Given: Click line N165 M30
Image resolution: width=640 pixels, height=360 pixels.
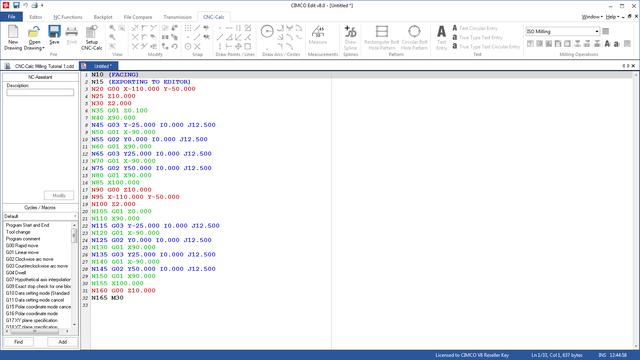Looking at the screenshot, I should pyautogui.click(x=107, y=298).
